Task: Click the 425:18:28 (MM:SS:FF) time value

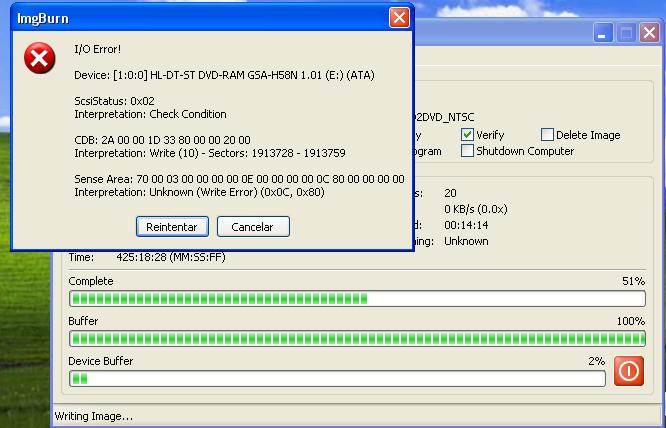Action: point(171,257)
